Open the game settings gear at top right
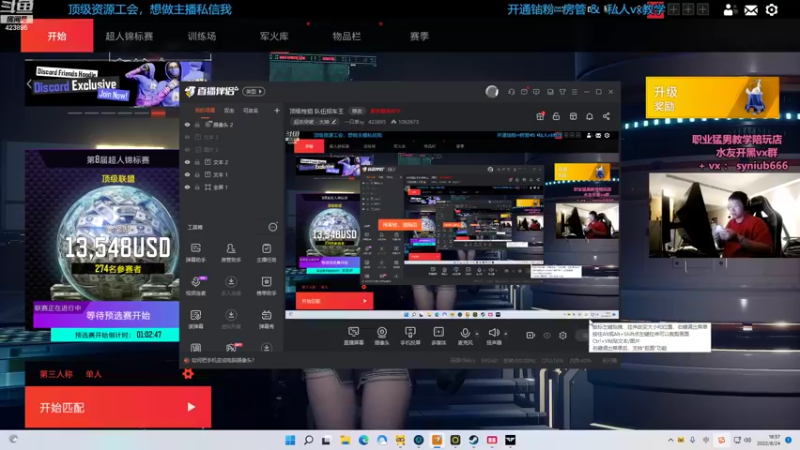800x450 pixels. tap(771, 10)
